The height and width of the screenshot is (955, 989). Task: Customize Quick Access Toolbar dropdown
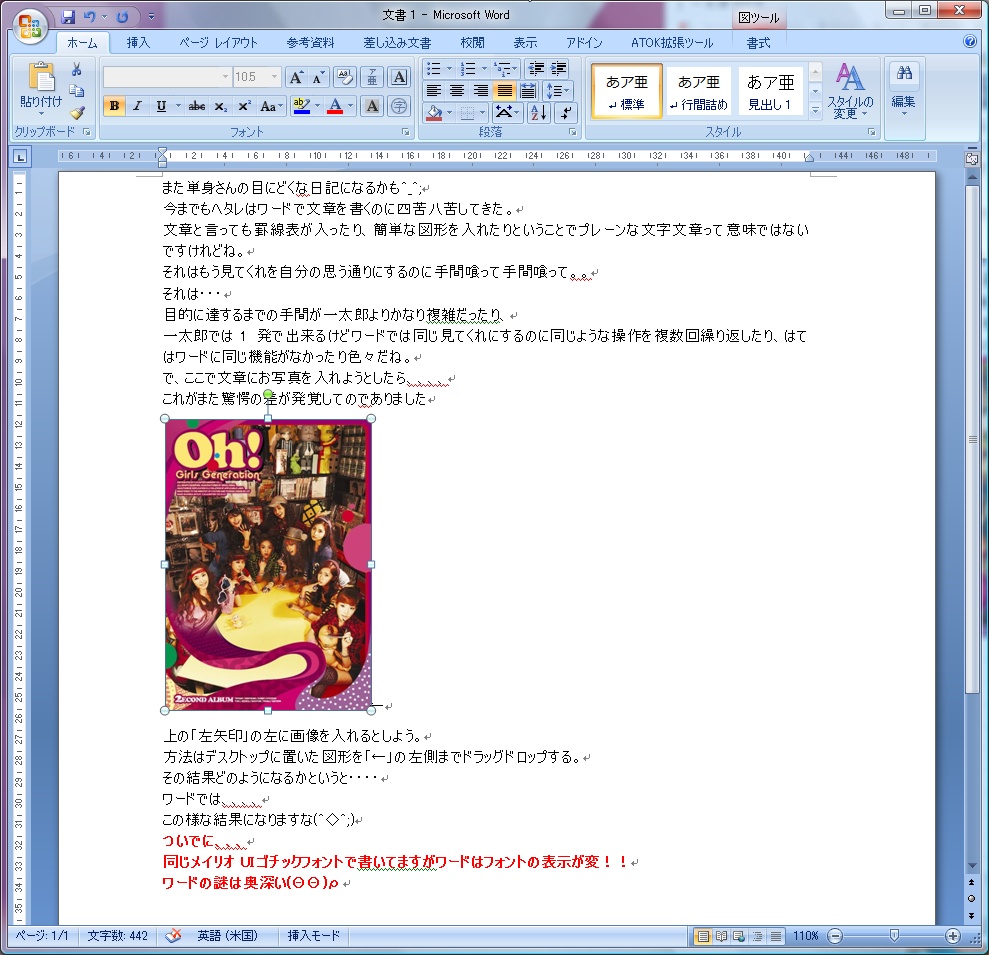tap(151, 16)
